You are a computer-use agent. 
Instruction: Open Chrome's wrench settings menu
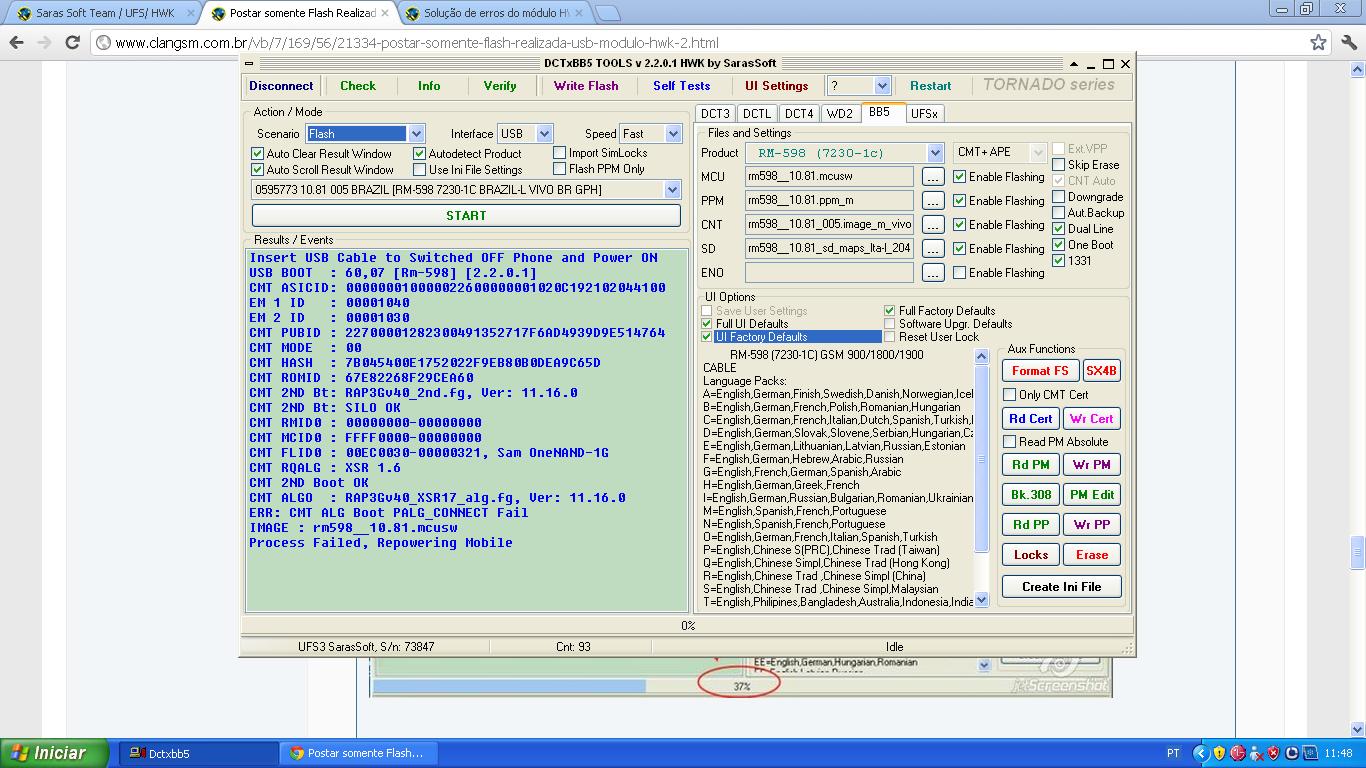pos(1347,42)
